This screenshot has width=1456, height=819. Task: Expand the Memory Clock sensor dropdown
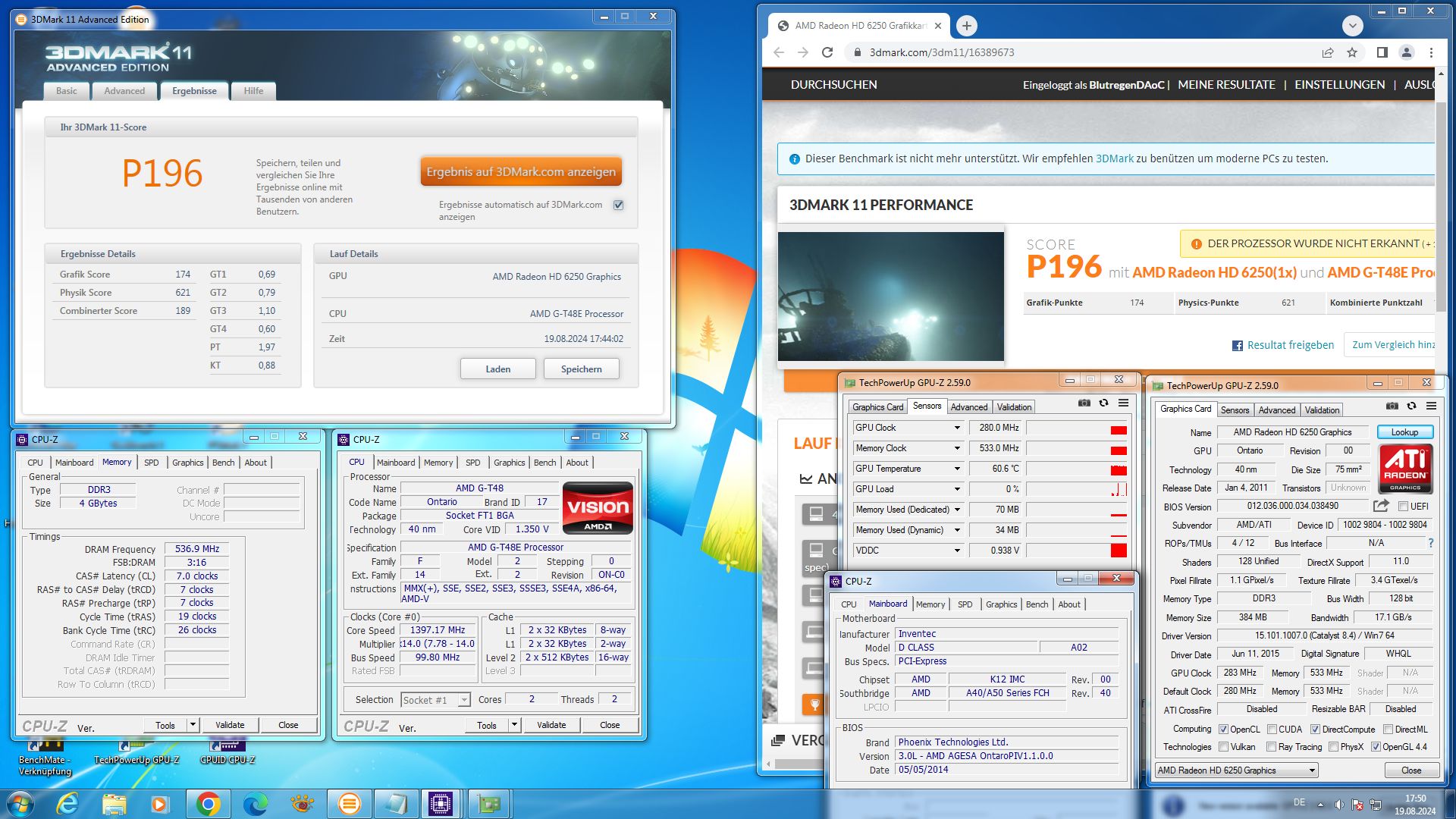coord(957,448)
